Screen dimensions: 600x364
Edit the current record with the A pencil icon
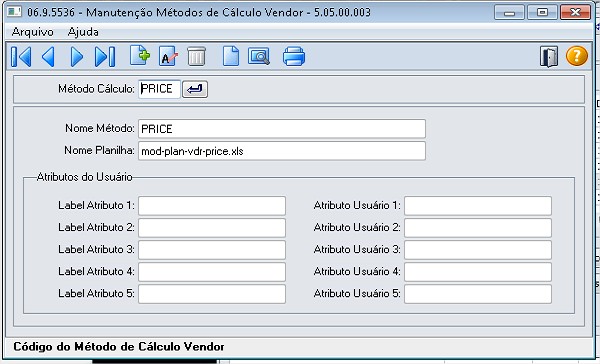click(x=168, y=56)
